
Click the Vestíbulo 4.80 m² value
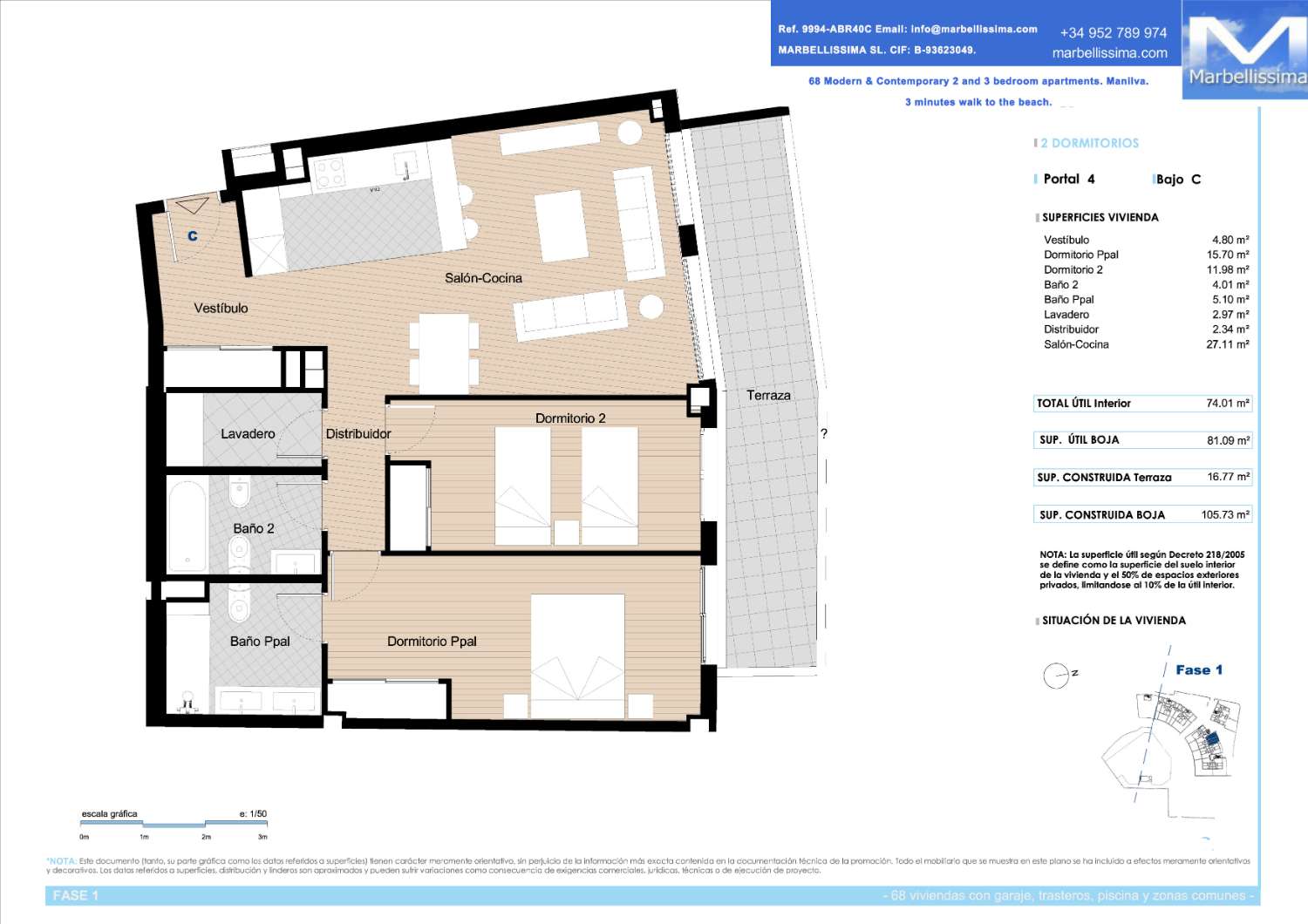(1230, 240)
